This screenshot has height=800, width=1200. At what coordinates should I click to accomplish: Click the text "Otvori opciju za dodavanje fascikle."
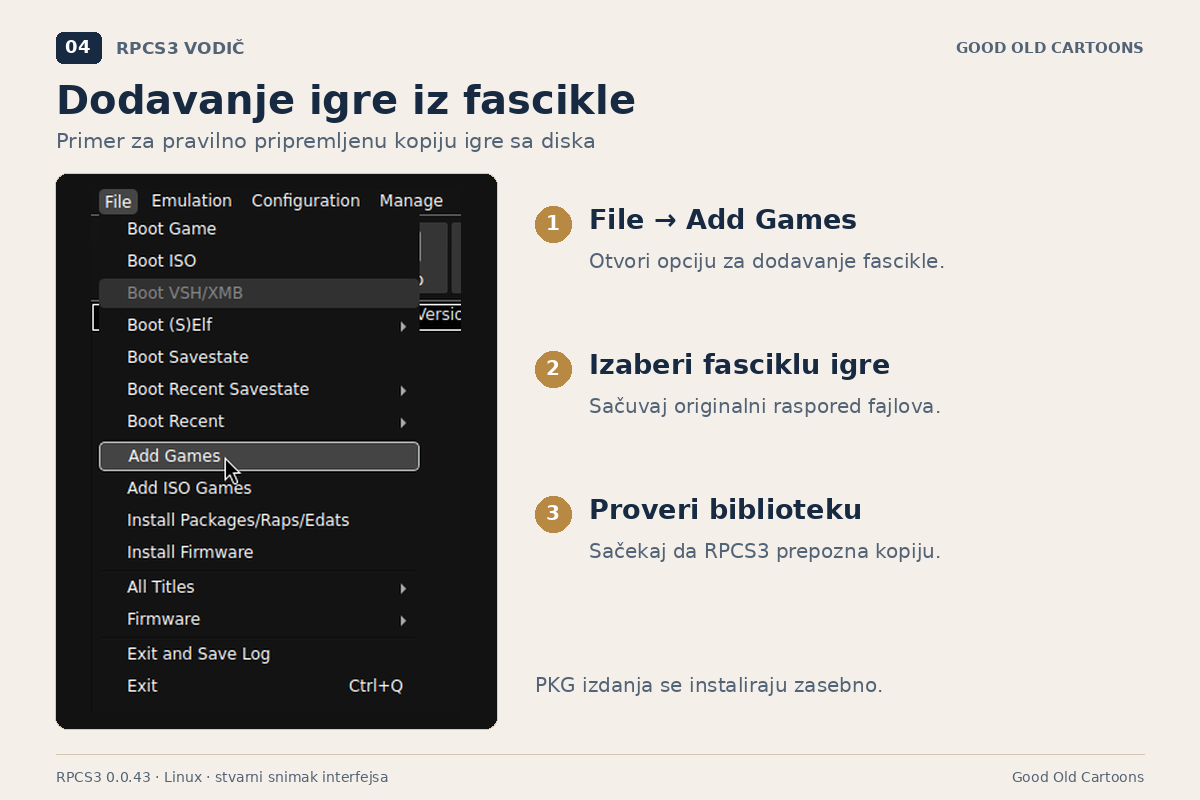pyautogui.click(x=767, y=262)
